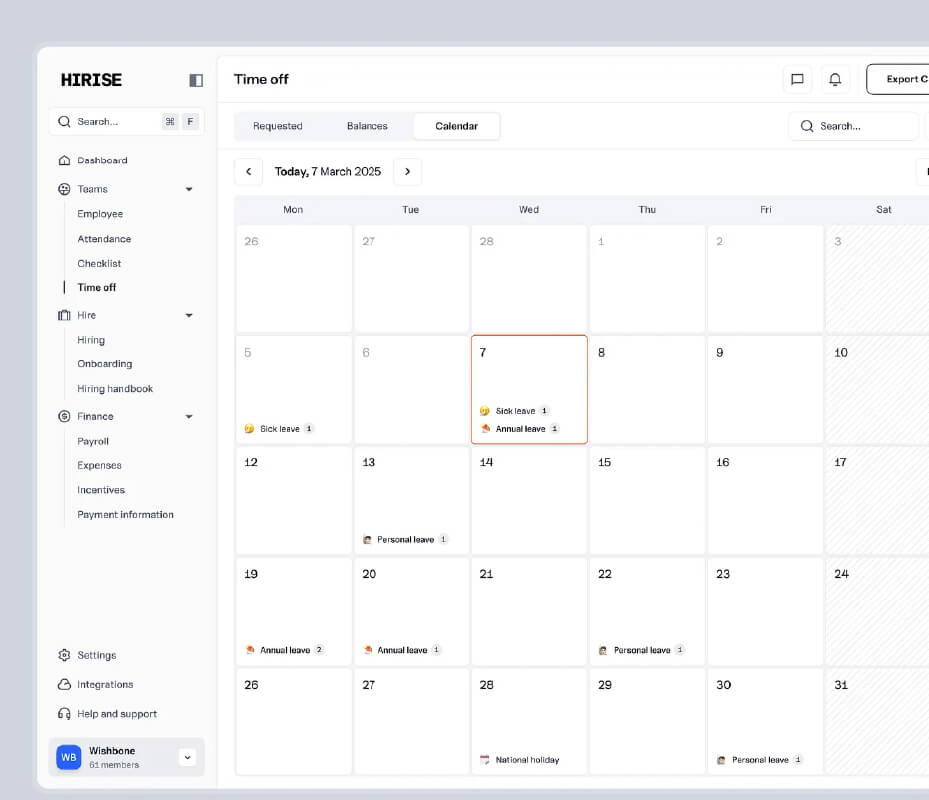Select the day cell numbered 14
Screen dimensions: 929x800
point(529,501)
